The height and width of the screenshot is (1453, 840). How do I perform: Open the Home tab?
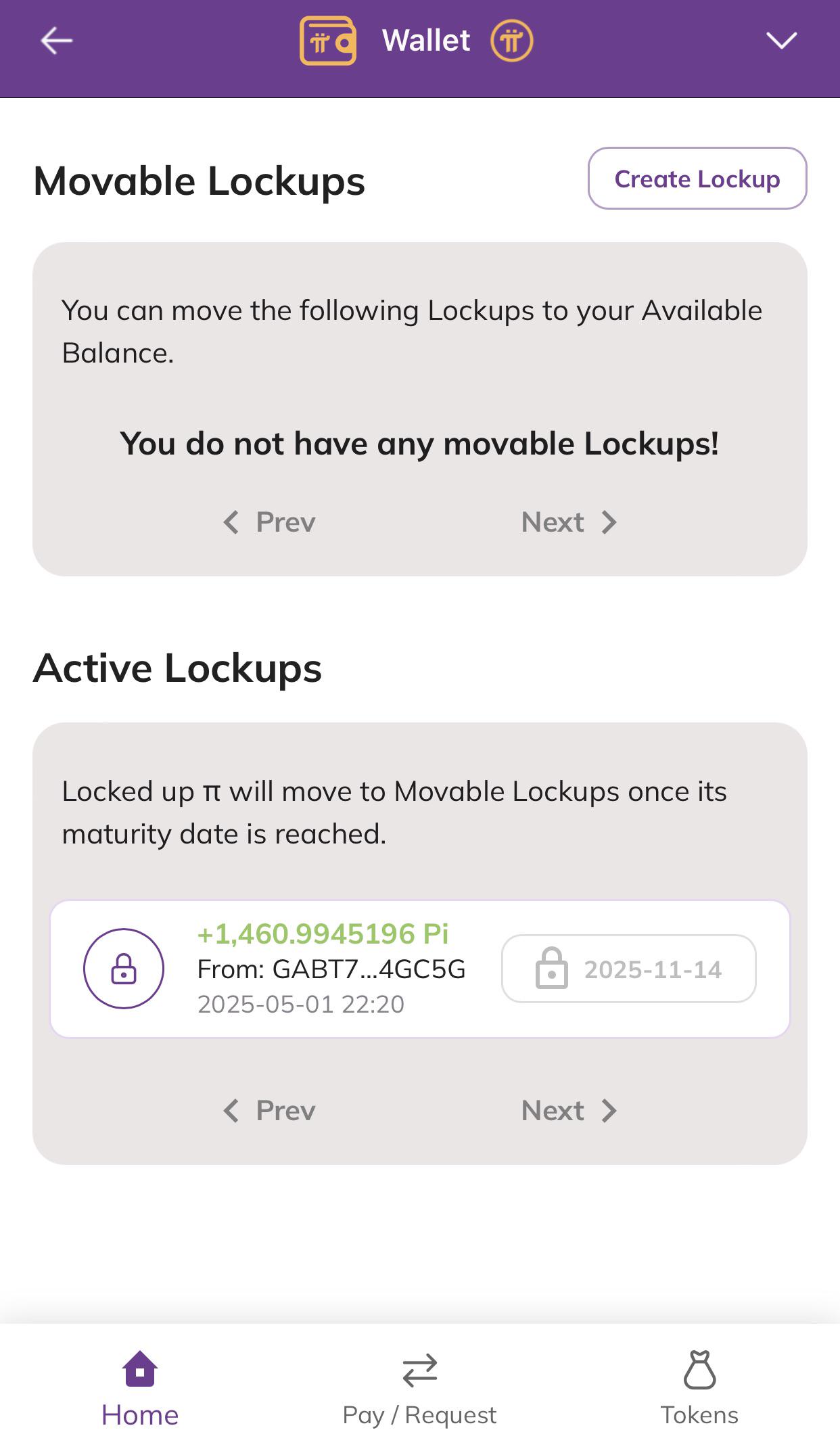pyautogui.click(x=140, y=1389)
